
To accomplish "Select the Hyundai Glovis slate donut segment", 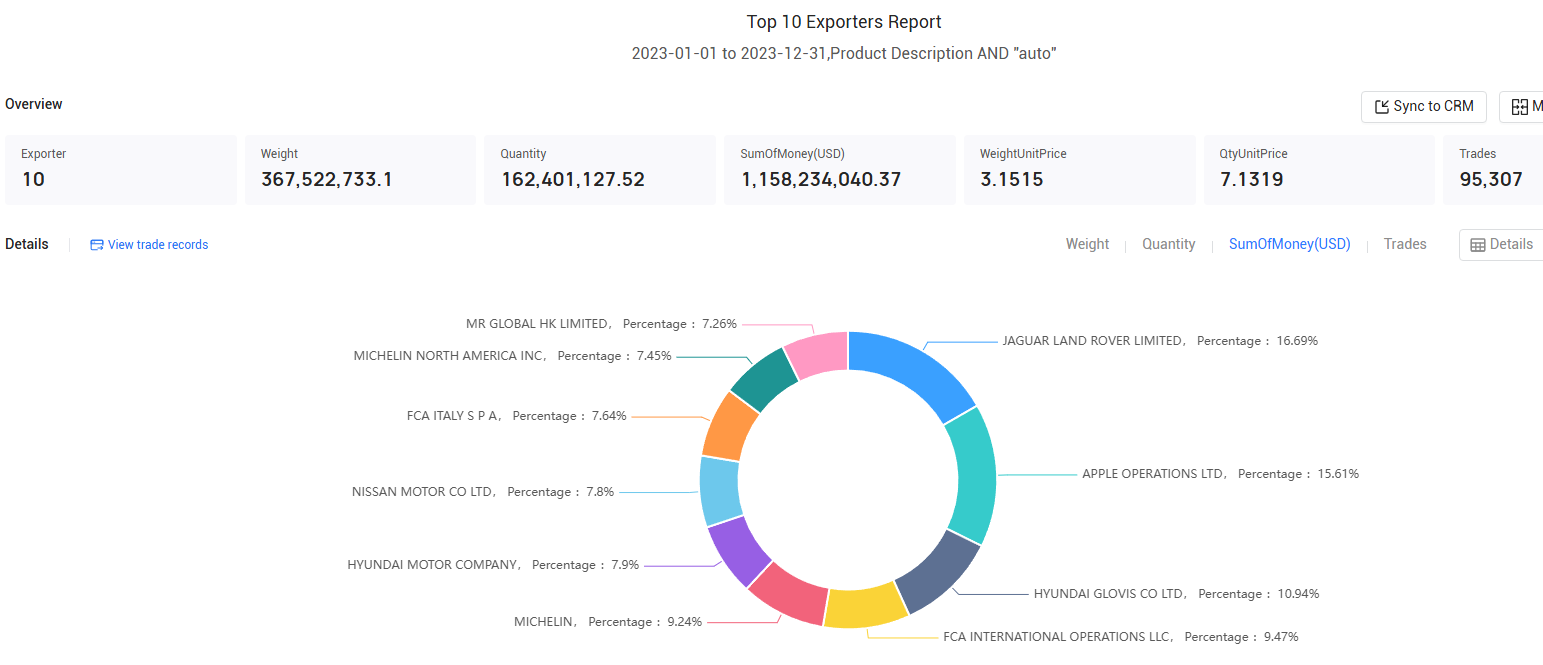I will [938, 573].
